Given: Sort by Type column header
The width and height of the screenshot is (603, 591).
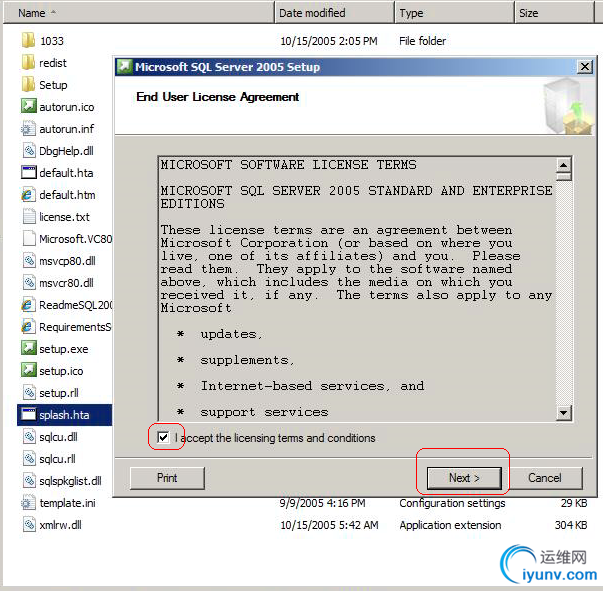Looking at the screenshot, I should tap(455, 13).
